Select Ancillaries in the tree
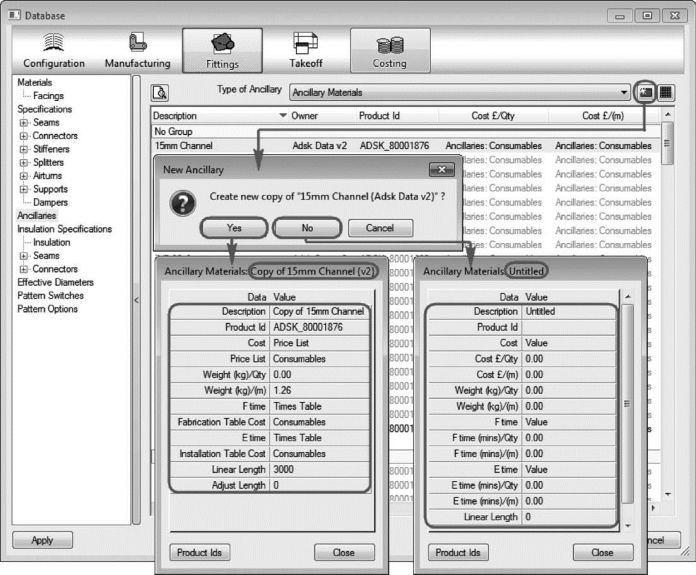Image resolution: width=696 pixels, height=575 pixels. click(37, 216)
